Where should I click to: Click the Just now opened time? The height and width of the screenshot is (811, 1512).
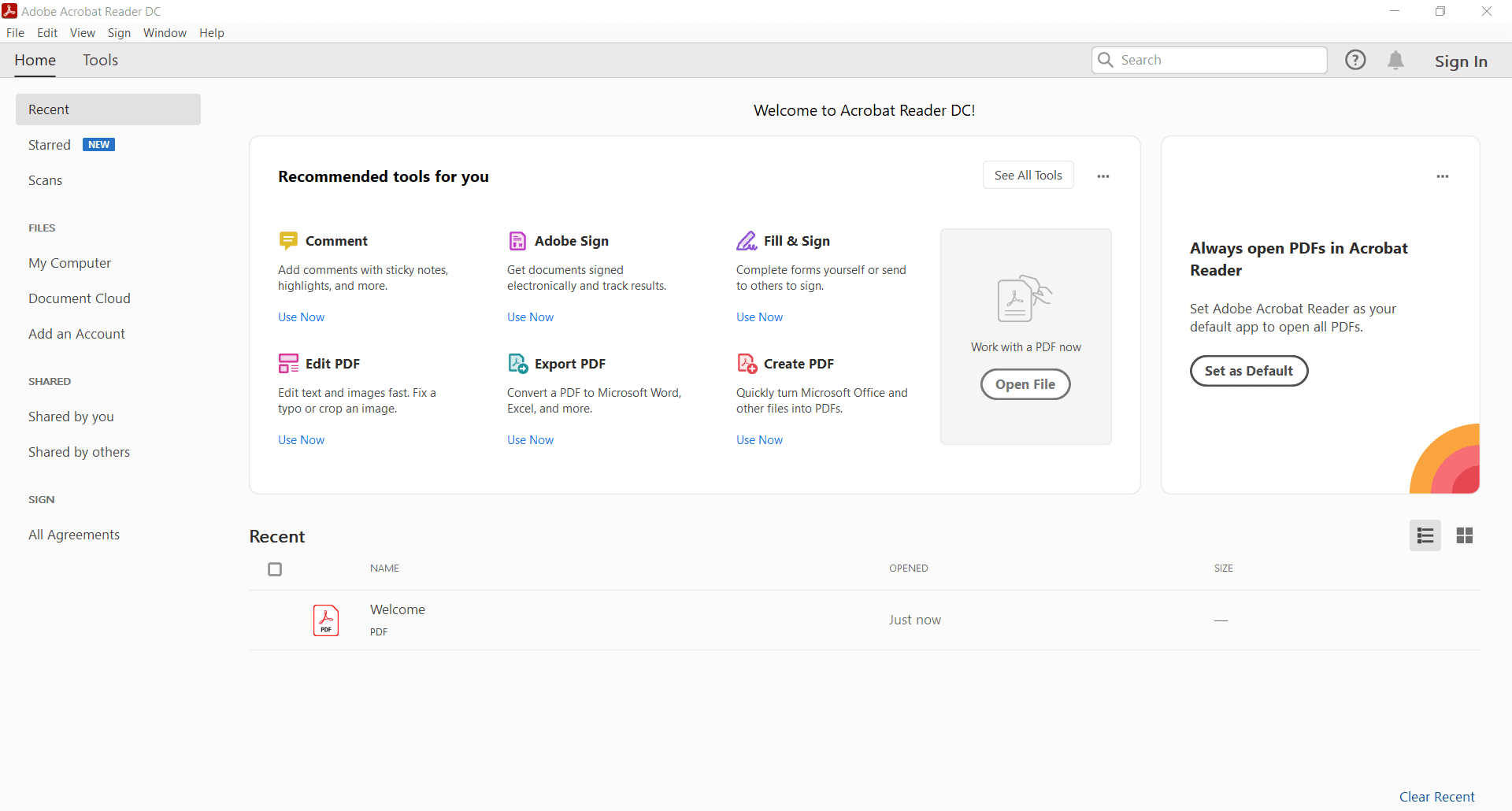(915, 620)
